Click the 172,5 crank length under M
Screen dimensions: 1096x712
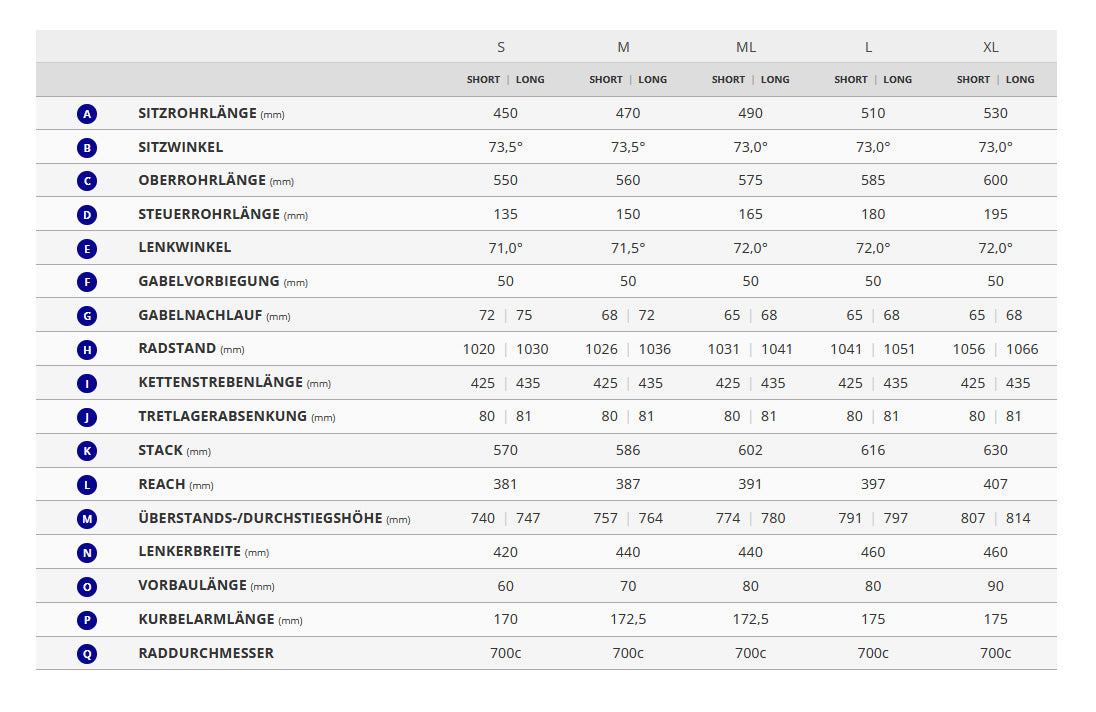click(x=628, y=619)
